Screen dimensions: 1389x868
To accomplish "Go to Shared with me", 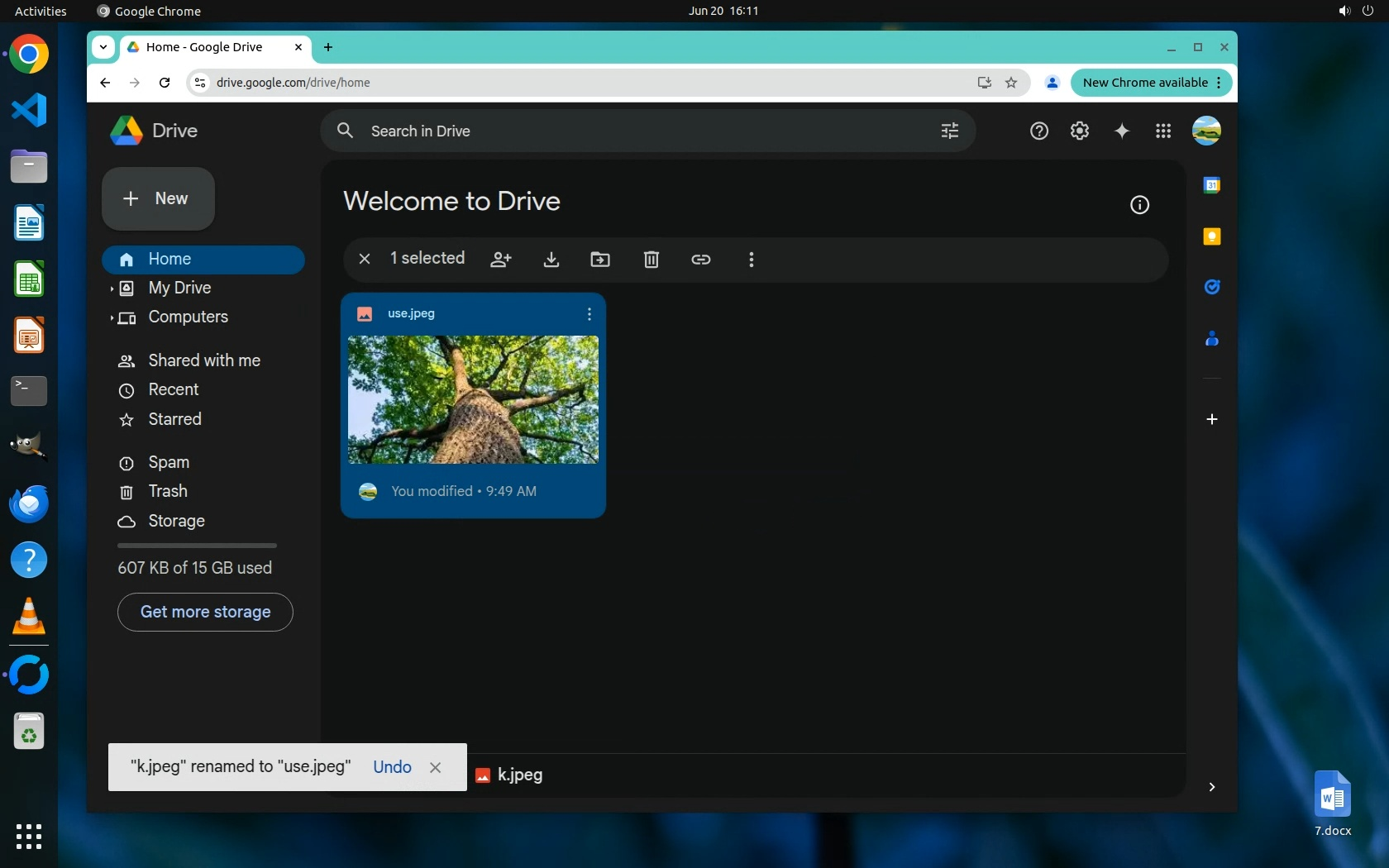I will (204, 360).
